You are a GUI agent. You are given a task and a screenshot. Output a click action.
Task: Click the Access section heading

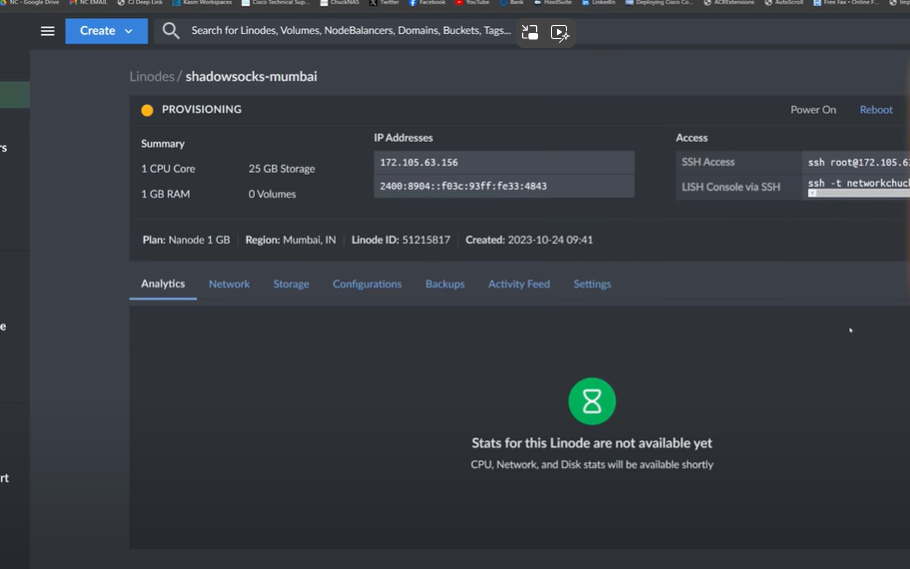(x=691, y=138)
